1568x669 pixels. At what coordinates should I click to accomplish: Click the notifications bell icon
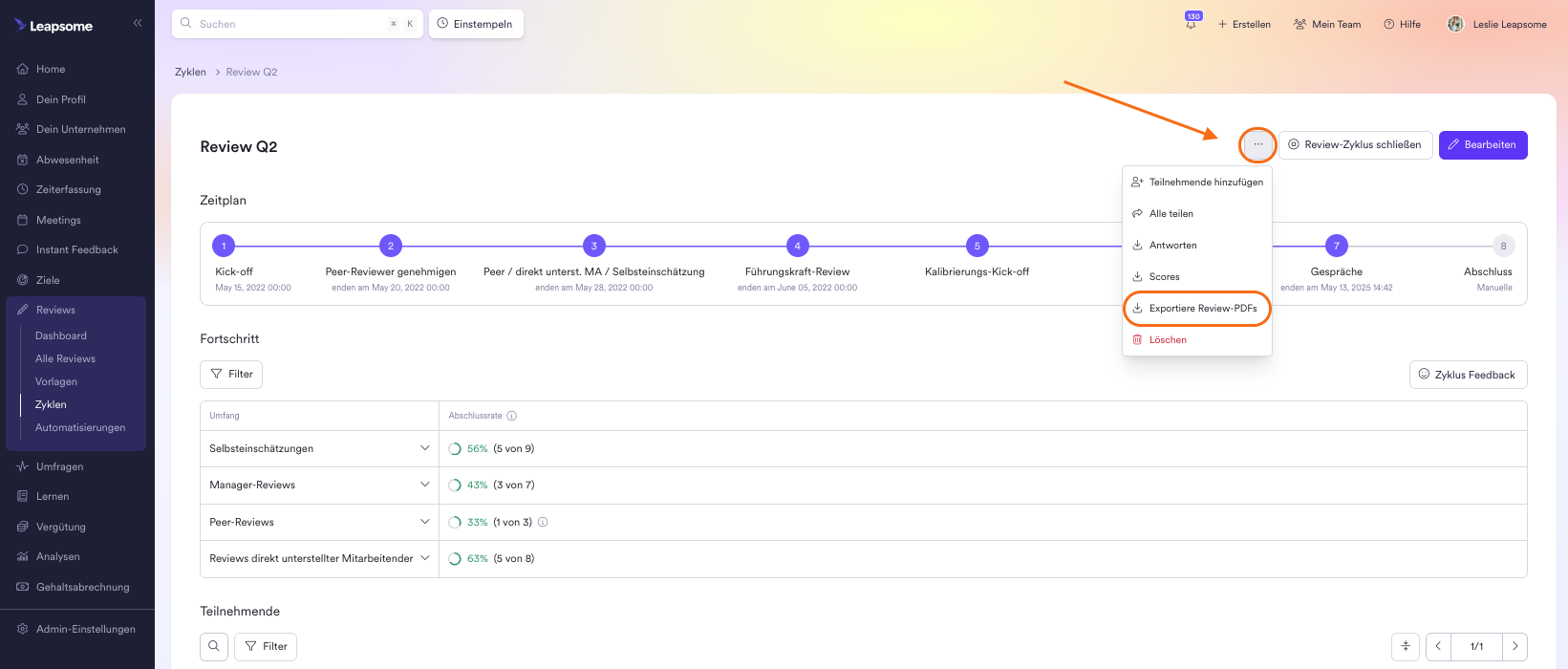(1191, 24)
